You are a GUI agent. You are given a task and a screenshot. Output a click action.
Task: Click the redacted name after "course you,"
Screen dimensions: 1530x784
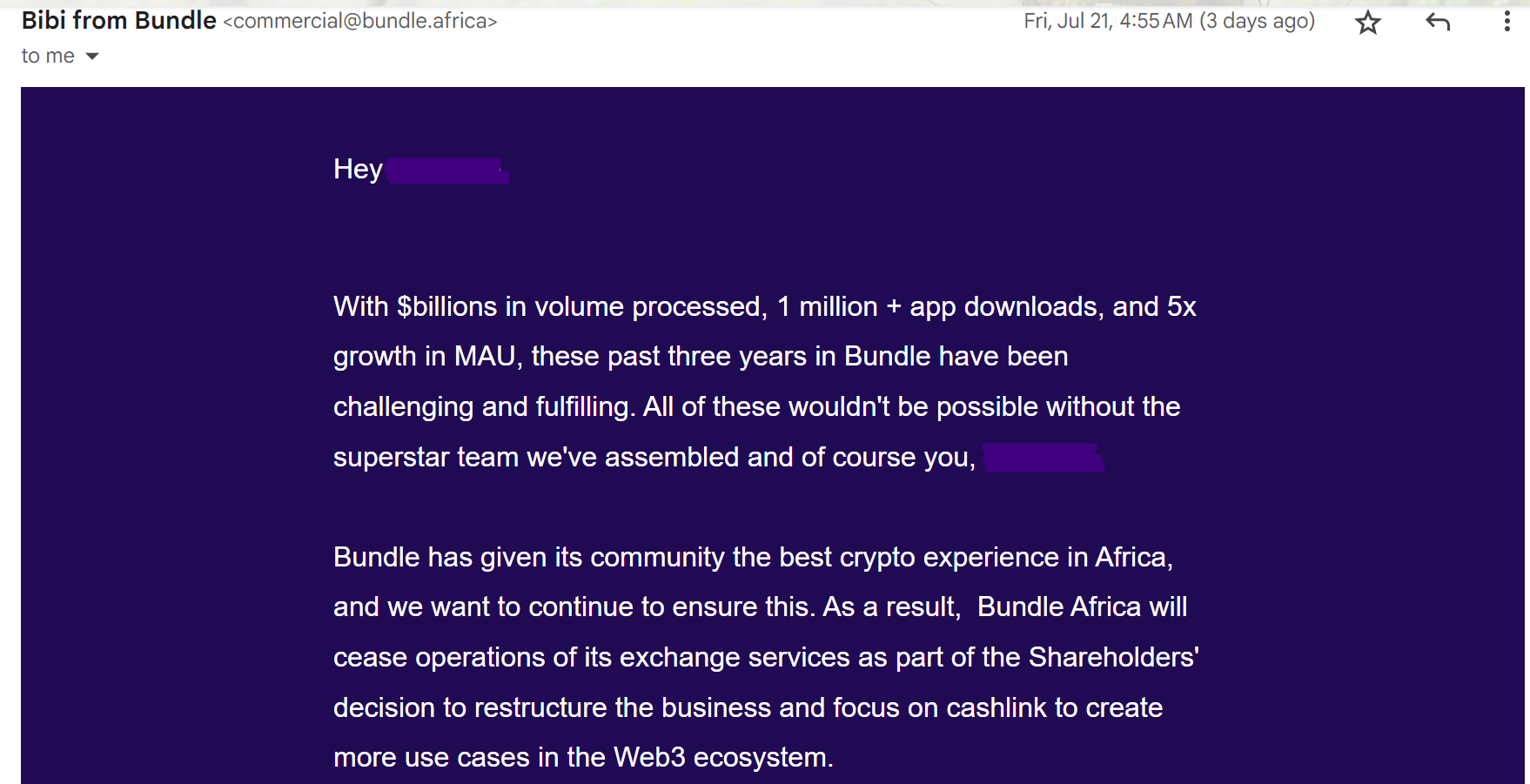pyautogui.click(x=1043, y=458)
